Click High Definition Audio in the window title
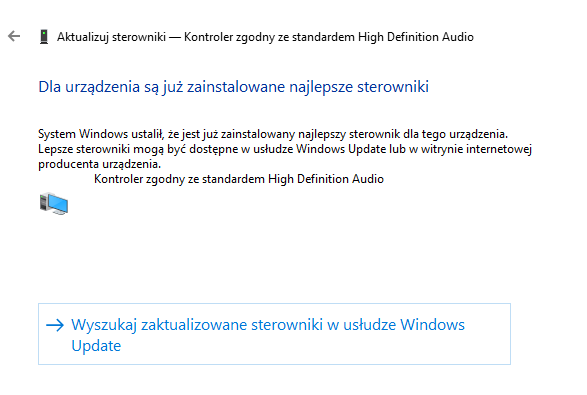This screenshot has width=587, height=395. pos(416,37)
